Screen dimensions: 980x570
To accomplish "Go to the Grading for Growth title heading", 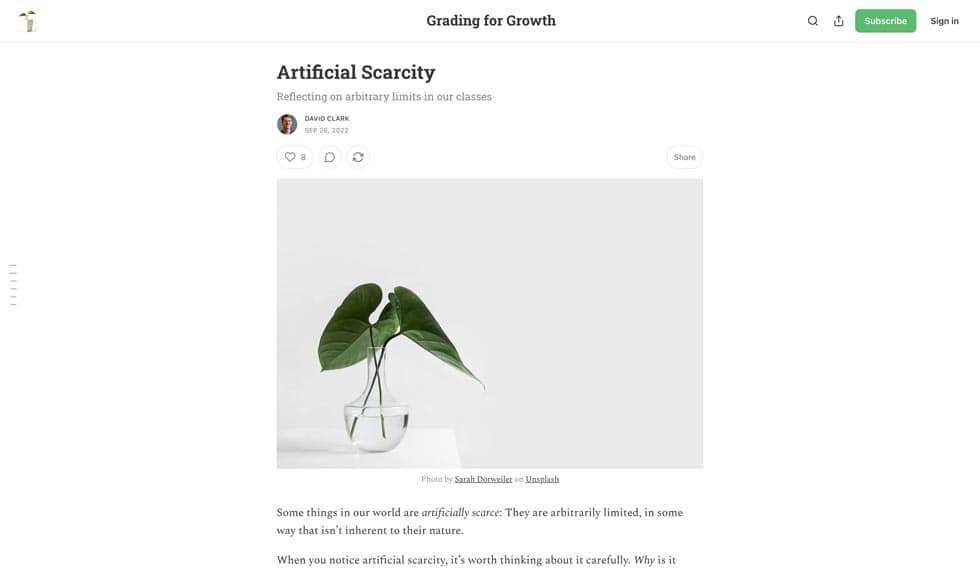I will pyautogui.click(x=491, y=21).
